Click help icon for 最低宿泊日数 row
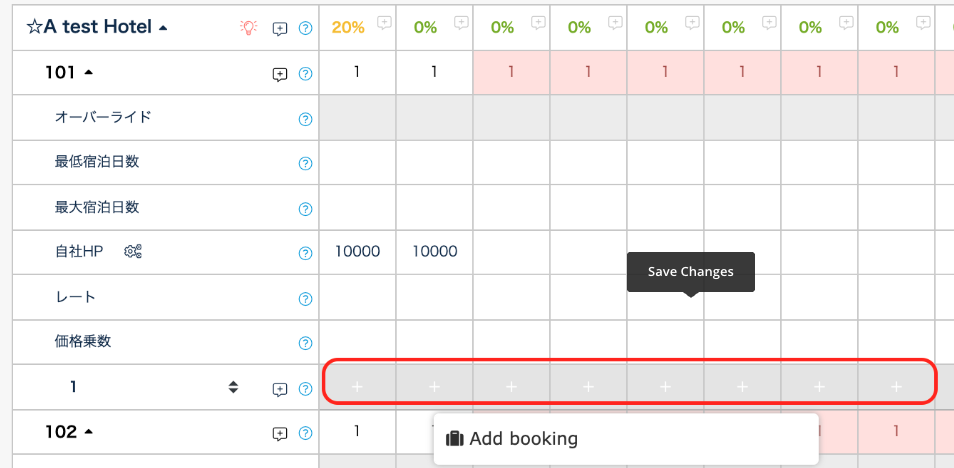Image resolution: width=954 pixels, height=468 pixels. click(306, 164)
